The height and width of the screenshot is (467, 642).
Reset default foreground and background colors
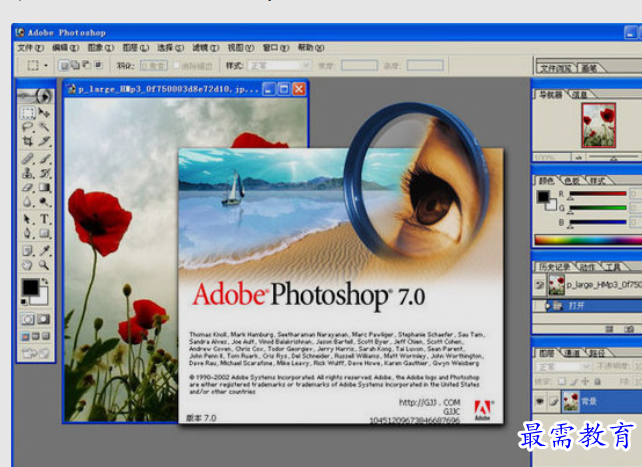tap(24, 302)
